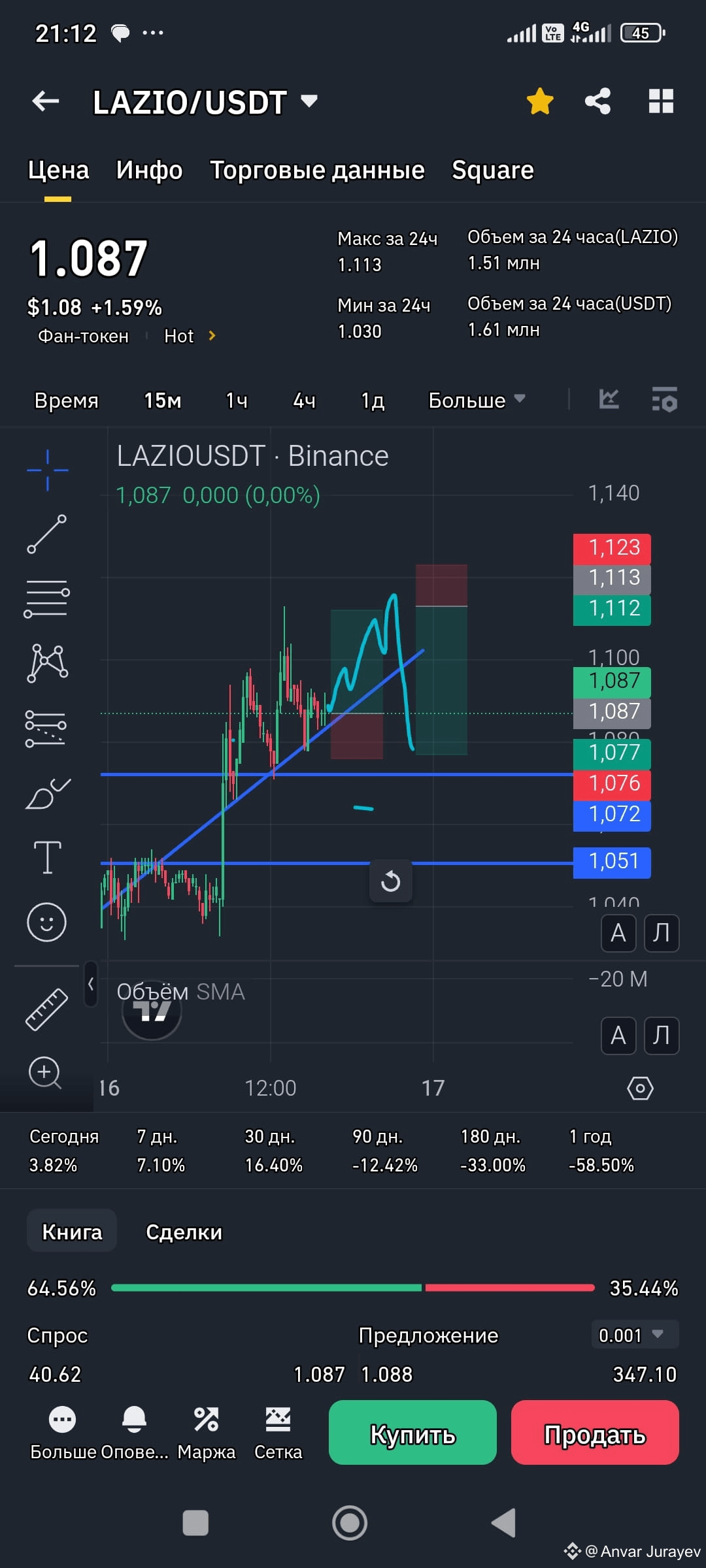This screenshot has height=1568, width=706.
Task: Switch to the Сделки tab
Action: (x=184, y=1232)
